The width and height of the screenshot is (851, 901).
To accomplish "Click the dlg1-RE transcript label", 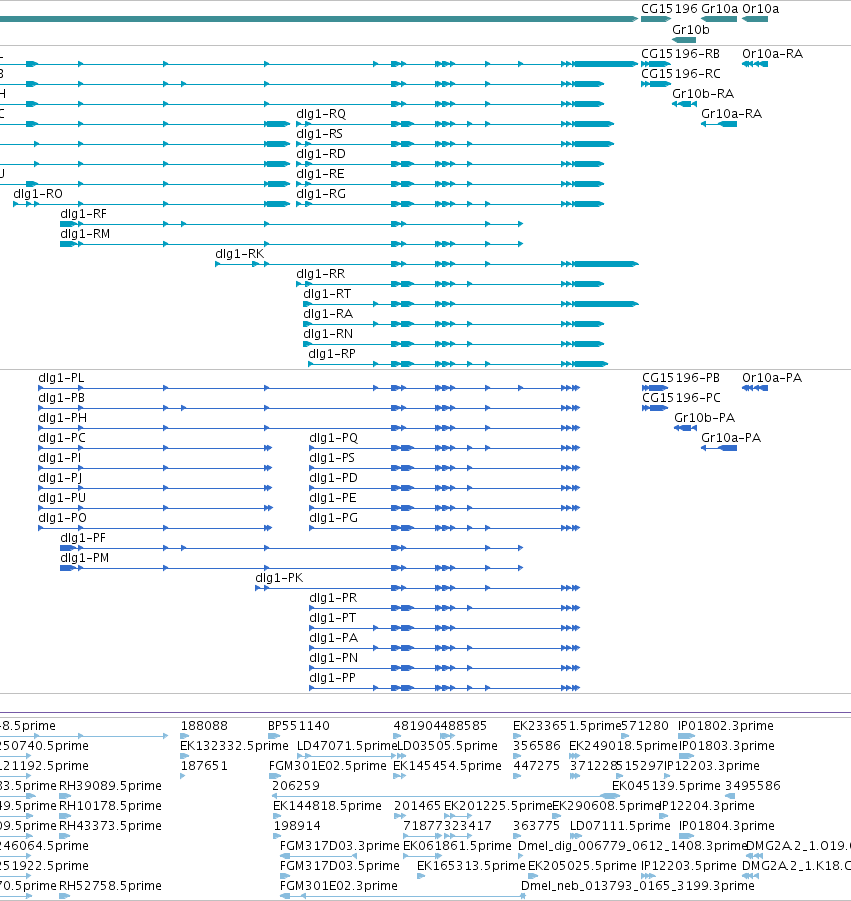I will coord(320,174).
